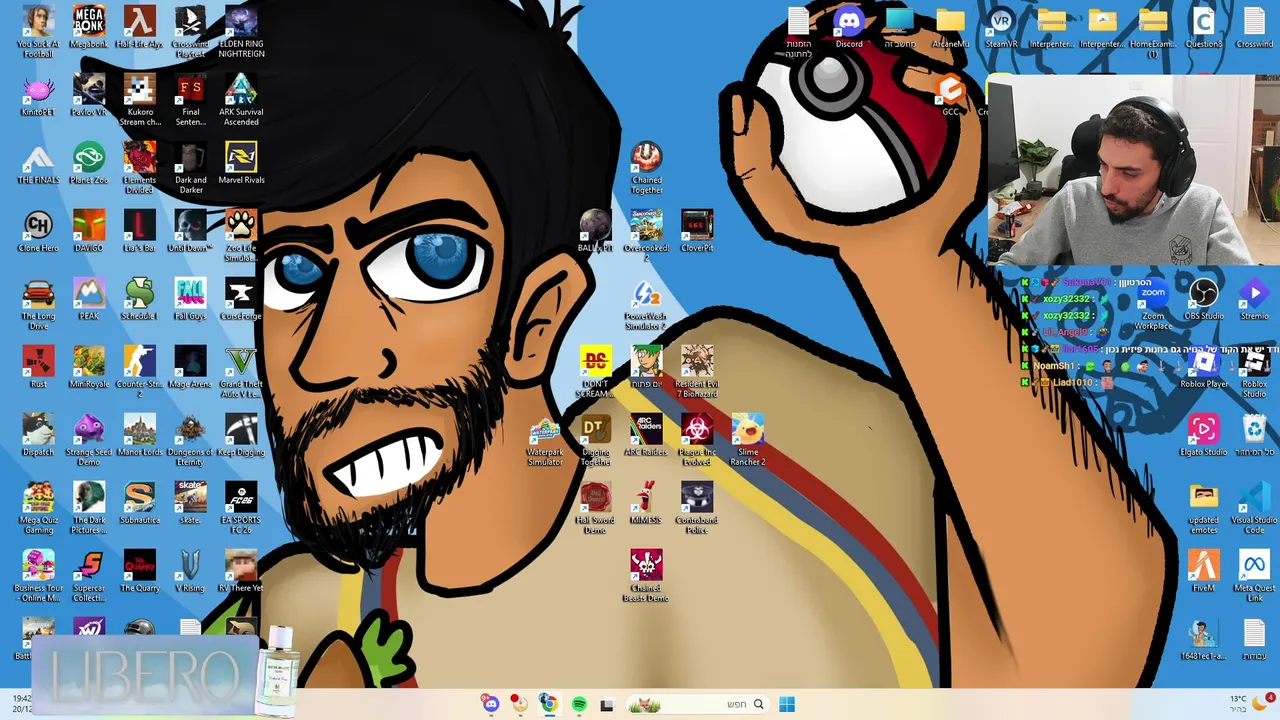
Task: Open Meta Quest Link icon
Action: 1254,576
